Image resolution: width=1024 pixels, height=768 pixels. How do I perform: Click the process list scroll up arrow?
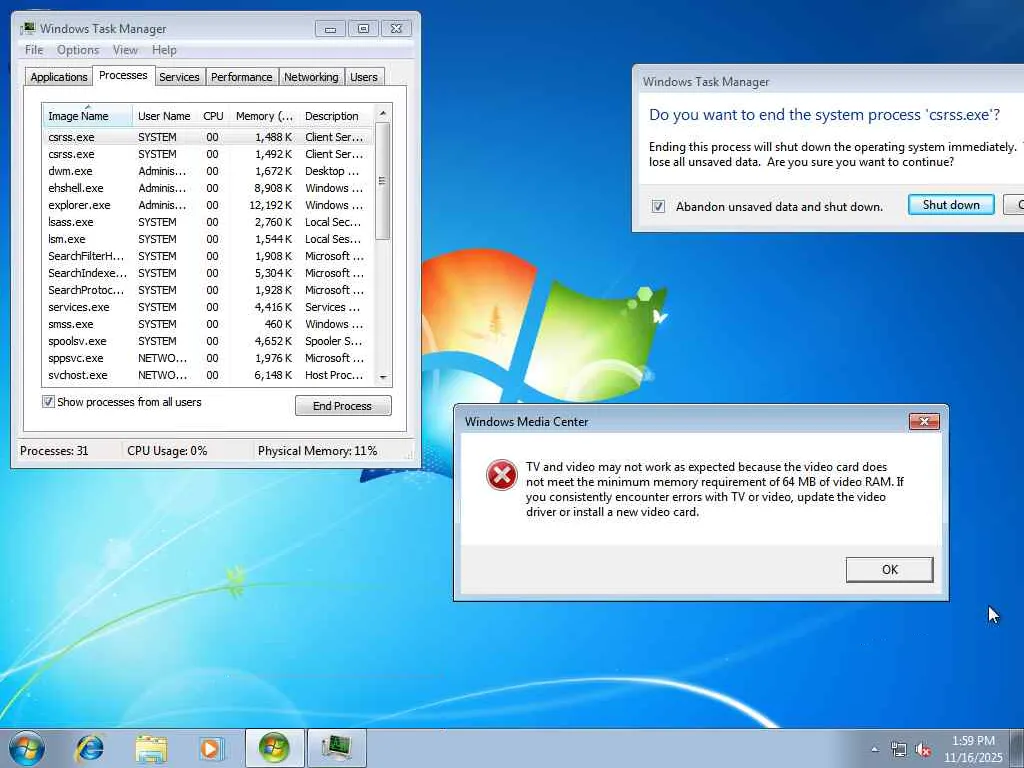tap(383, 114)
